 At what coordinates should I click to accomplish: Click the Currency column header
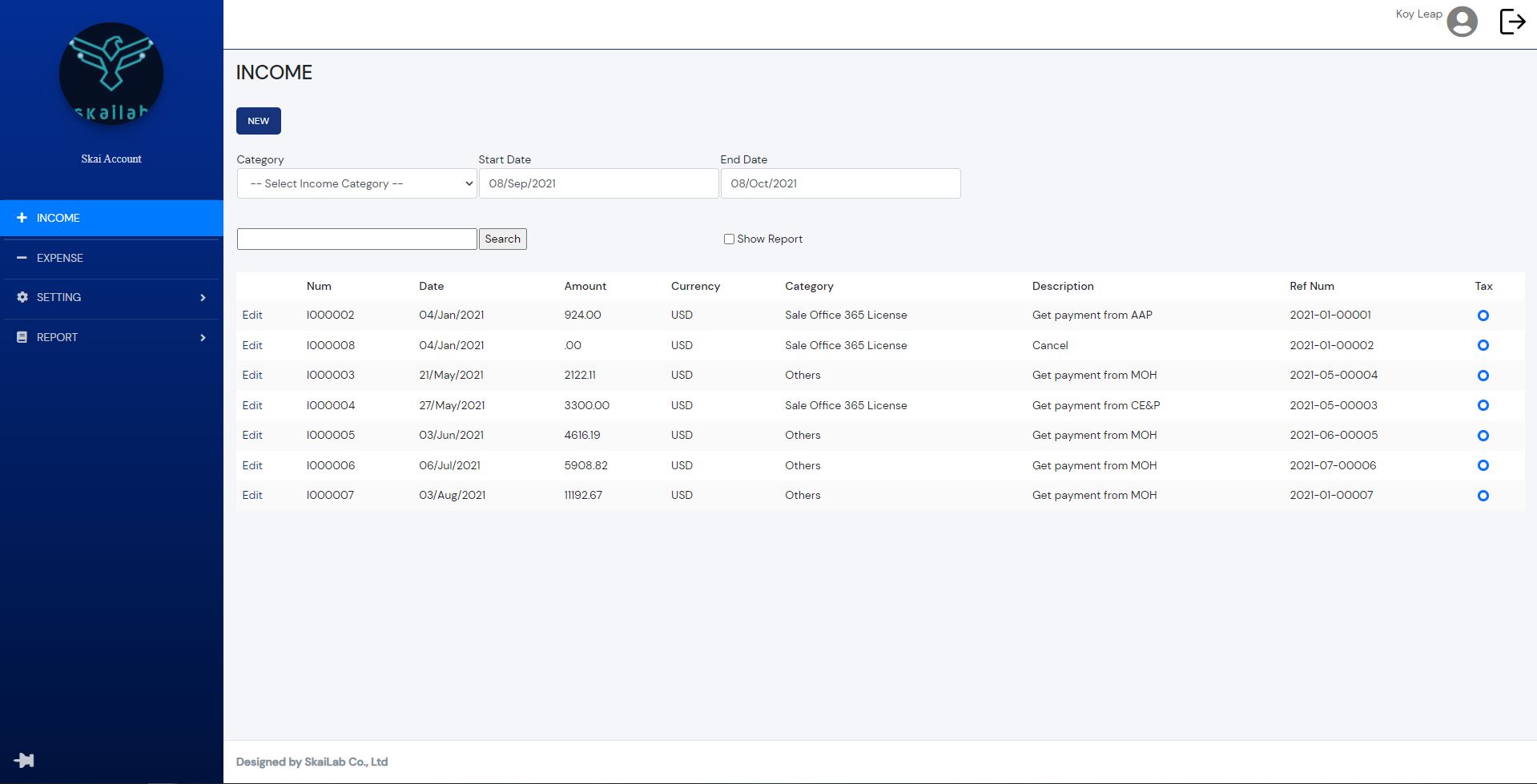point(695,286)
